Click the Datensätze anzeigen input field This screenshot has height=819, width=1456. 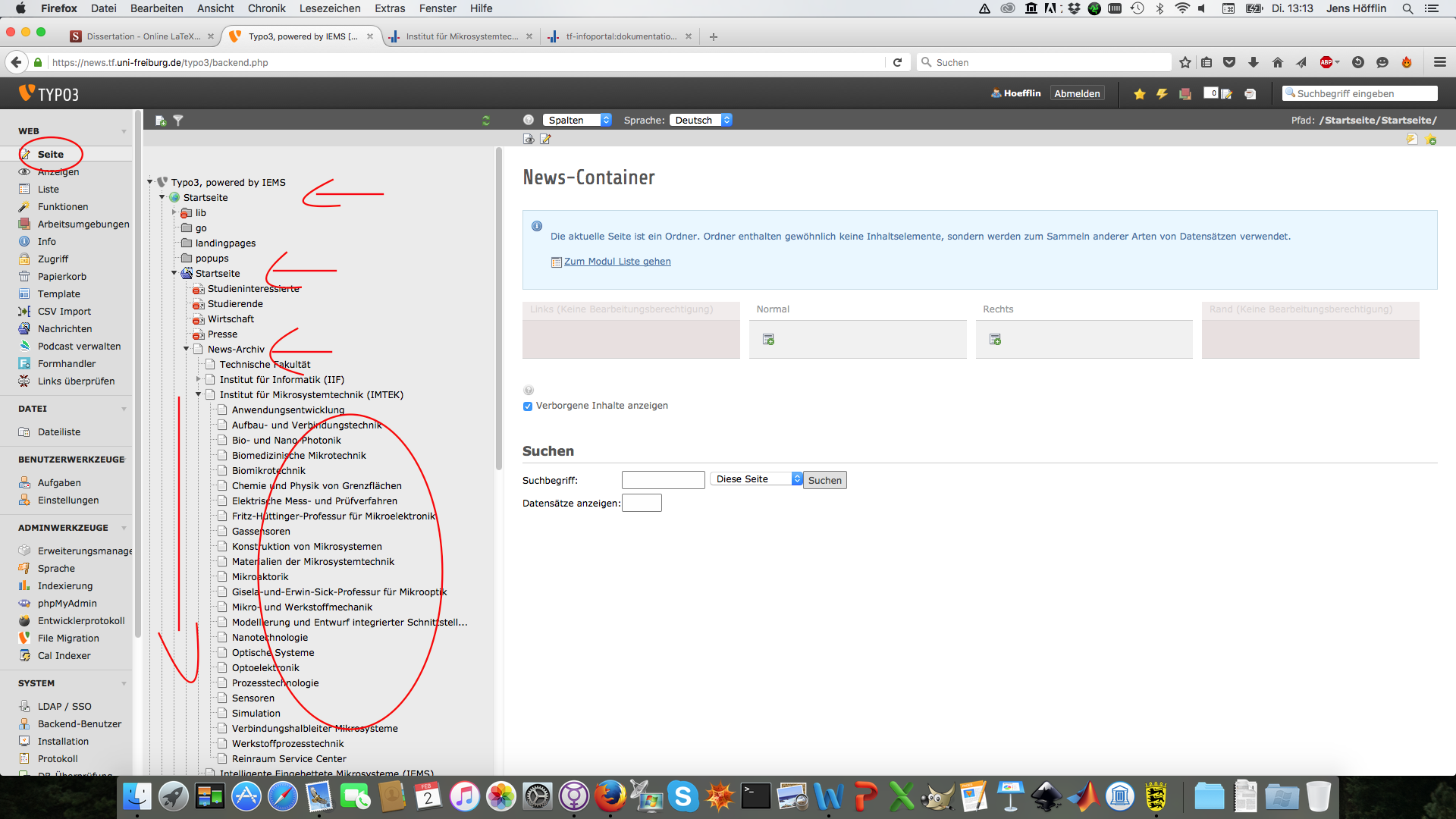coord(642,503)
